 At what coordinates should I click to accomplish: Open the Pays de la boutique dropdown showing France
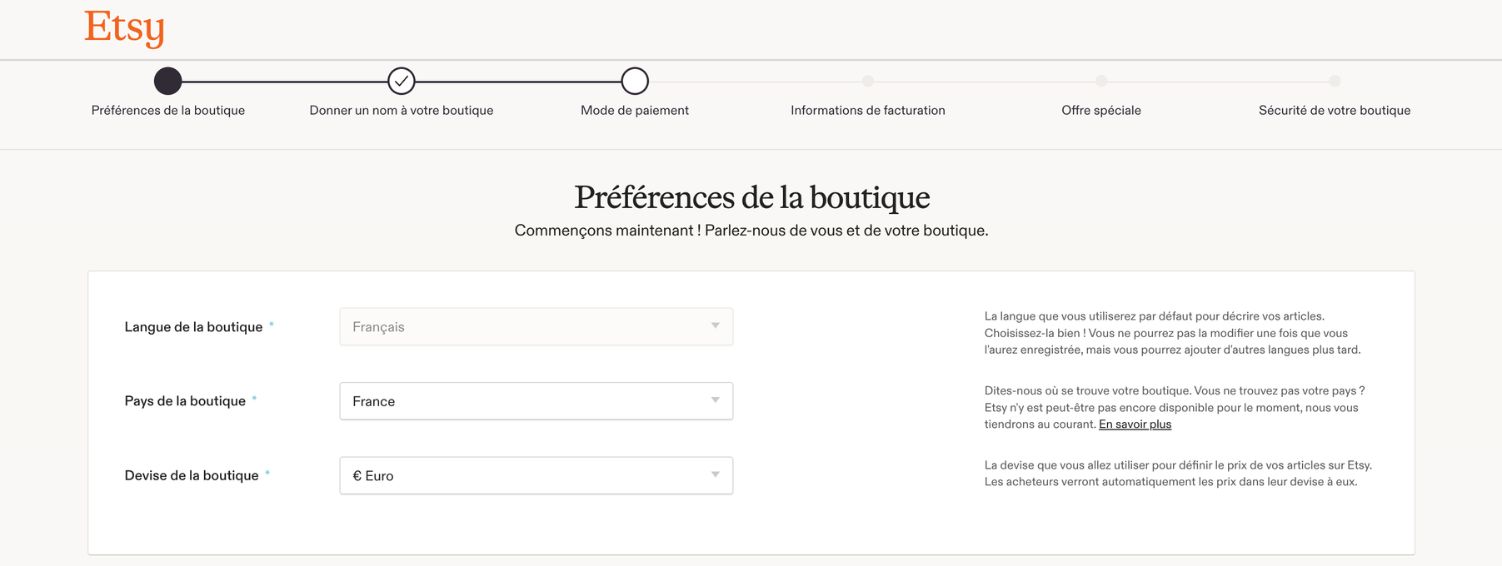click(536, 401)
